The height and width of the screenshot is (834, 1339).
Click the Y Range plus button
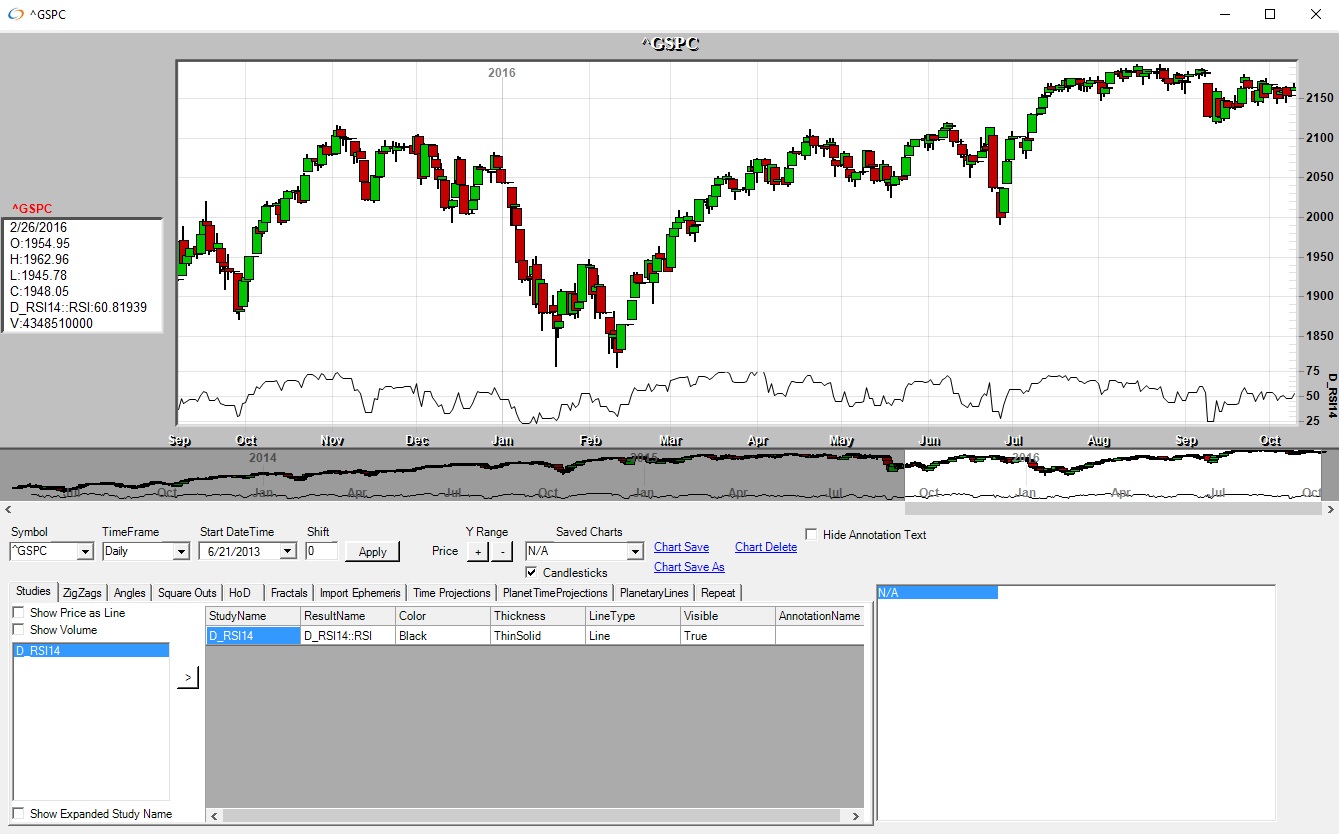tap(477, 551)
